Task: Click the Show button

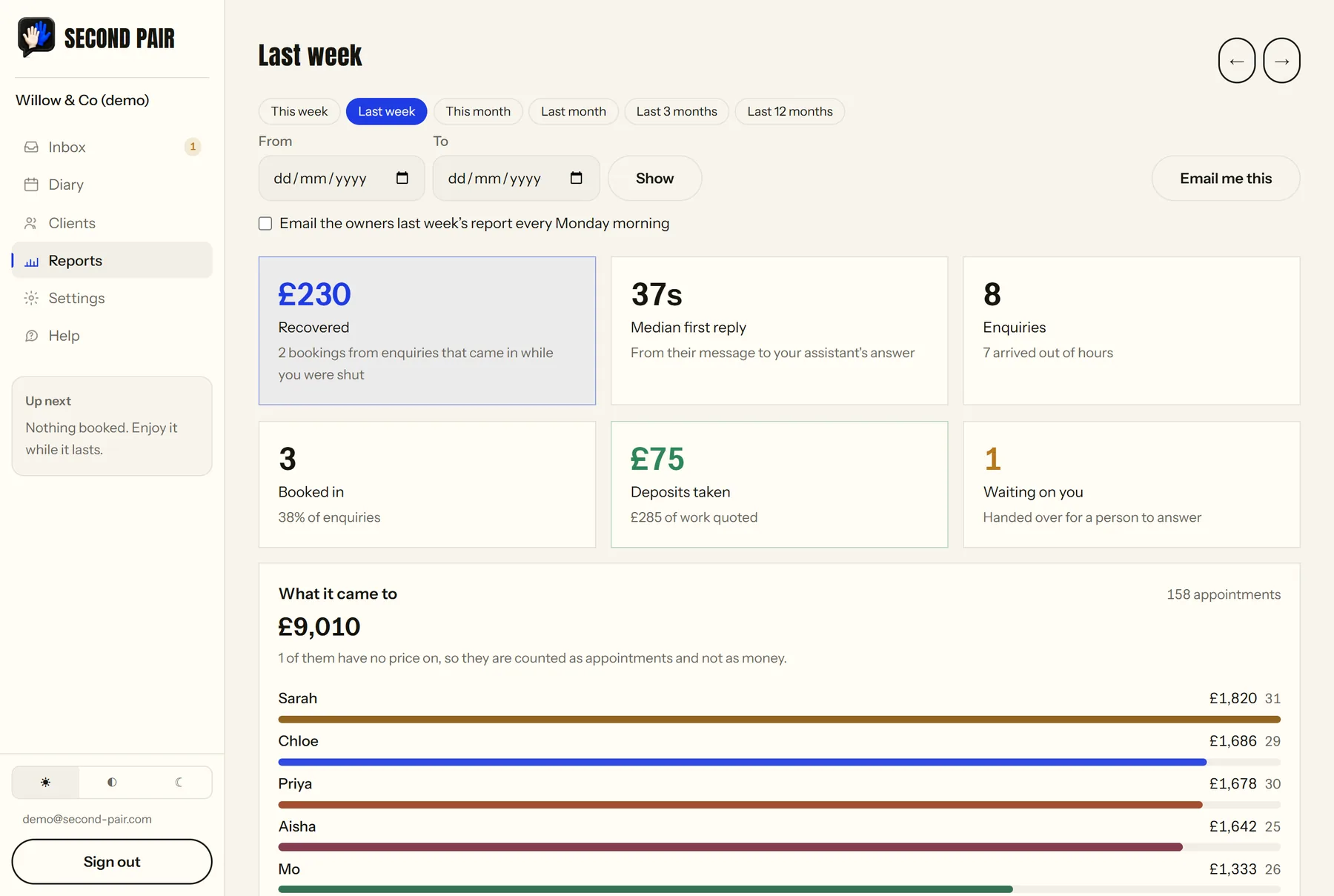Action: 655,178
